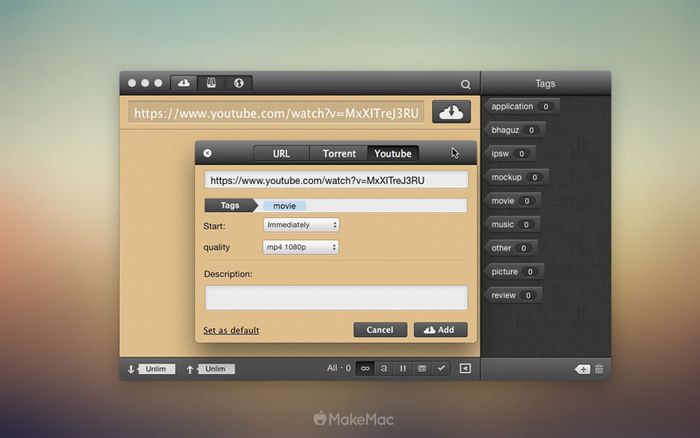Image resolution: width=700 pixels, height=438 pixels.
Task: Open the cloud downloads toolbar tab
Action: click(x=184, y=83)
